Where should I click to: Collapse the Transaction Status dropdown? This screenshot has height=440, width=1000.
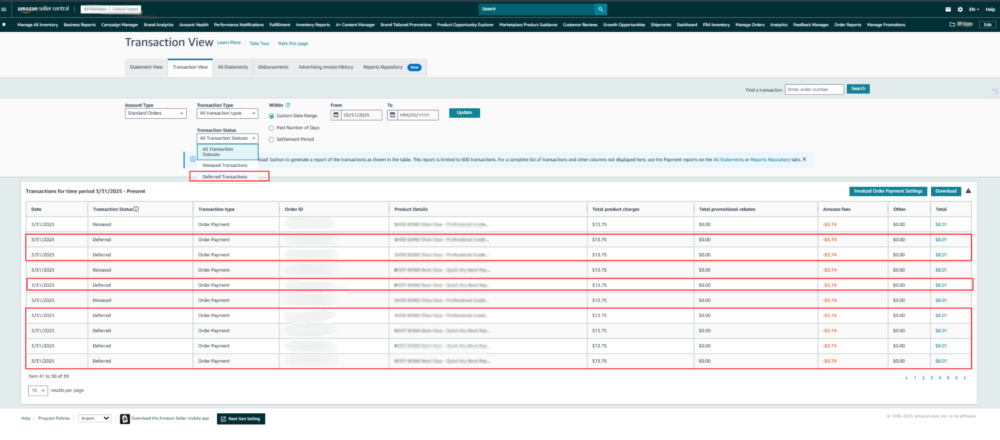[227, 138]
